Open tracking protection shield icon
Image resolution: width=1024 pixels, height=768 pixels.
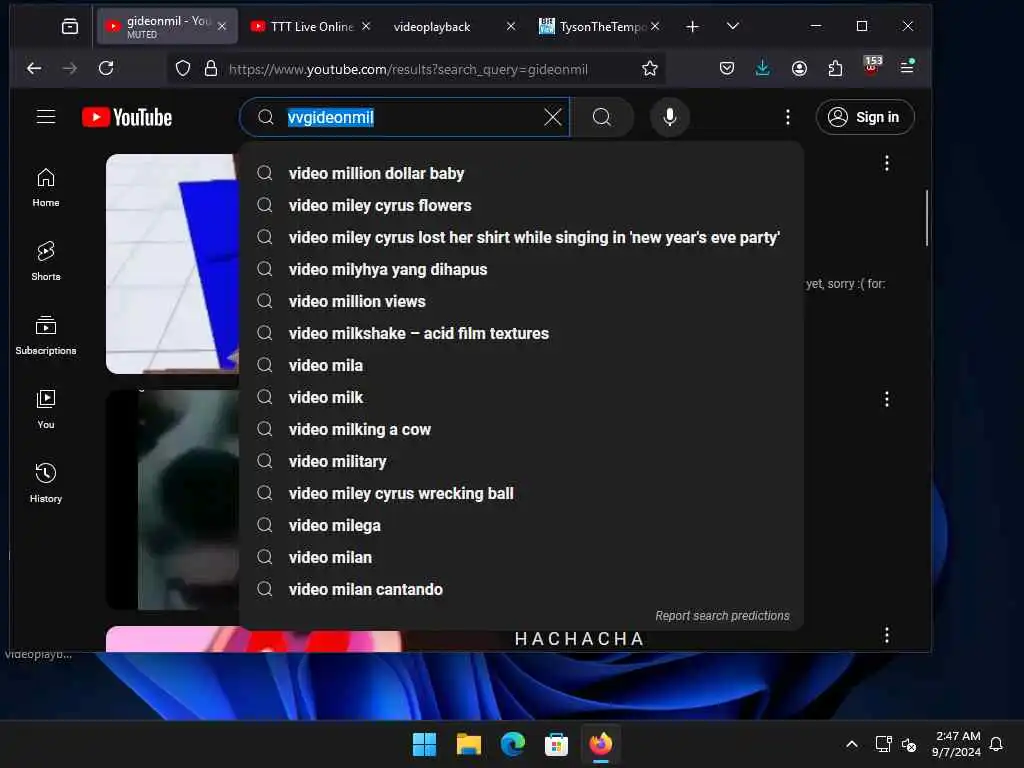(x=183, y=69)
